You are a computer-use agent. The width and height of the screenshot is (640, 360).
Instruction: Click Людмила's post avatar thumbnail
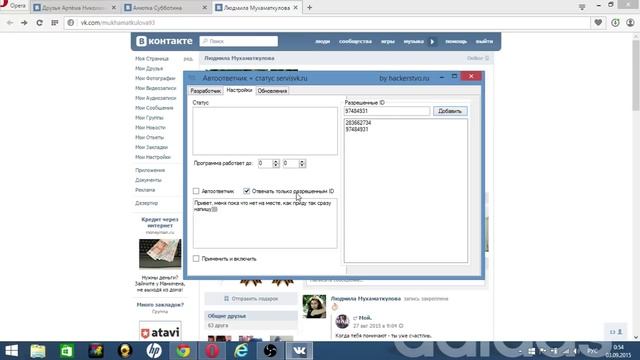pyautogui.click(x=314, y=307)
